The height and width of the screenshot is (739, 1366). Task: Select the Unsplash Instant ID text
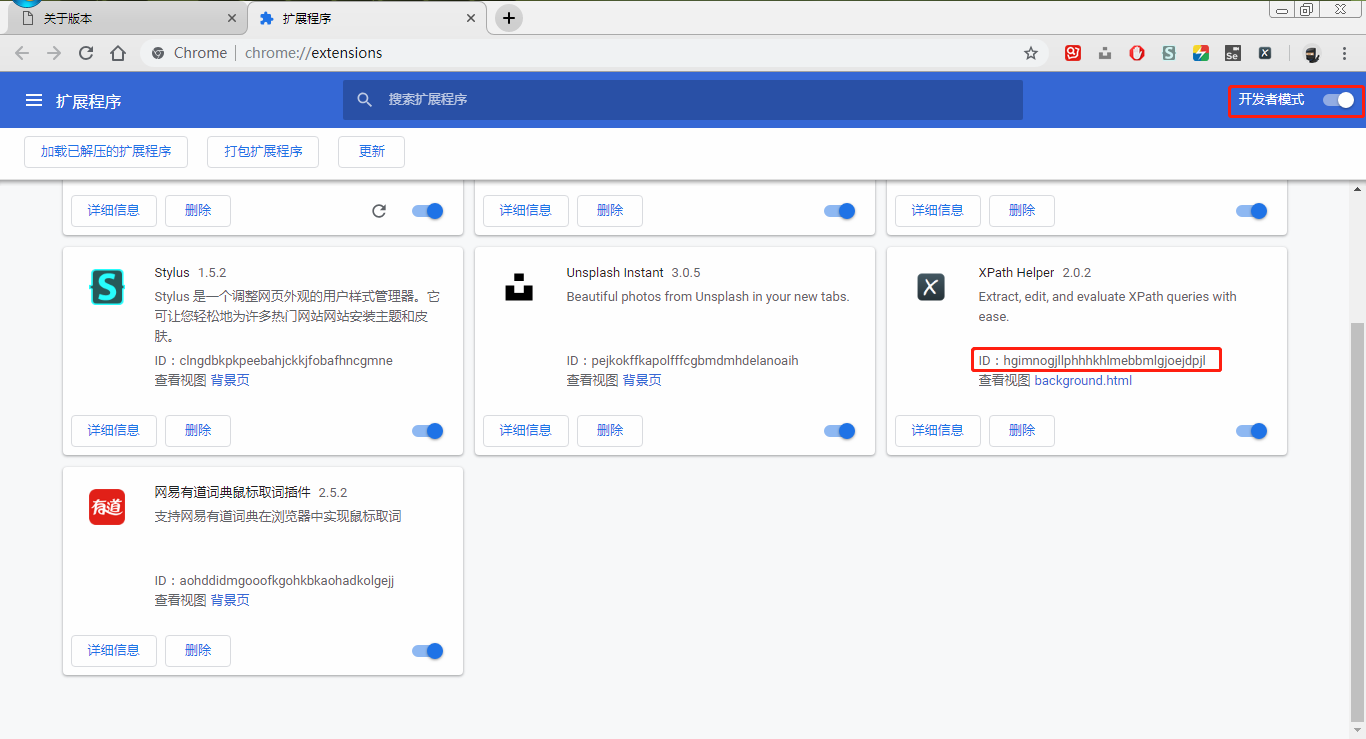[682, 360]
